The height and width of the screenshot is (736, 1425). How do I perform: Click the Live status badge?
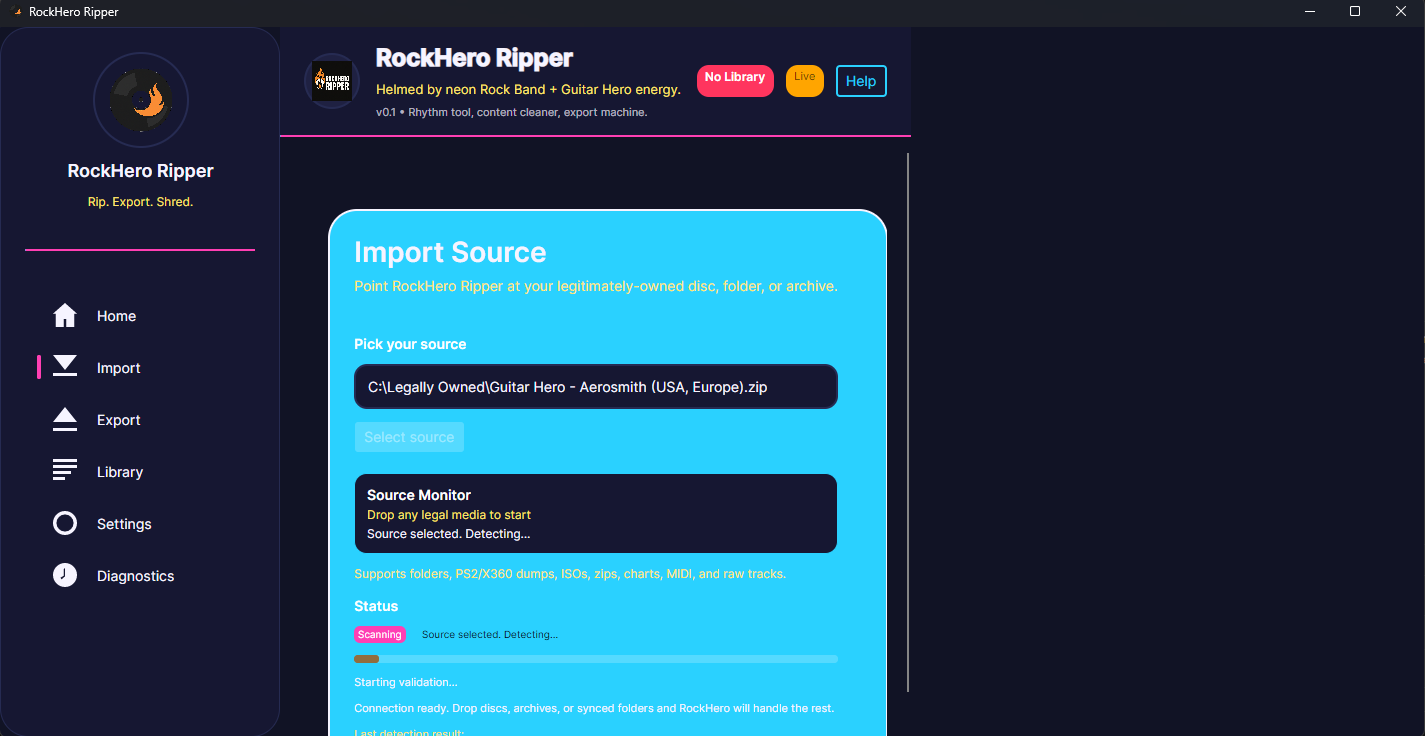[804, 81]
